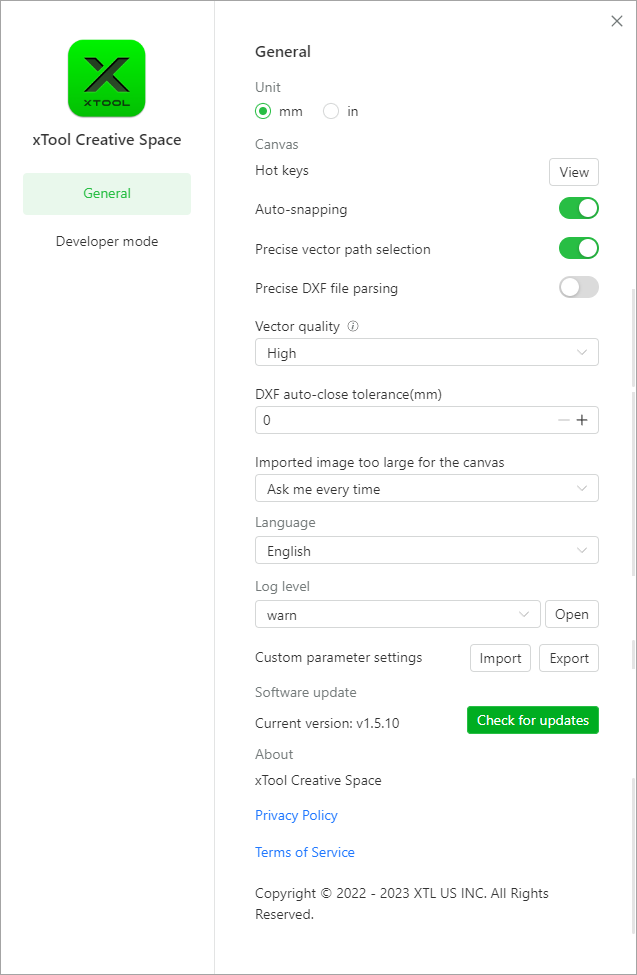Switch to Developer mode settings

coord(106,241)
